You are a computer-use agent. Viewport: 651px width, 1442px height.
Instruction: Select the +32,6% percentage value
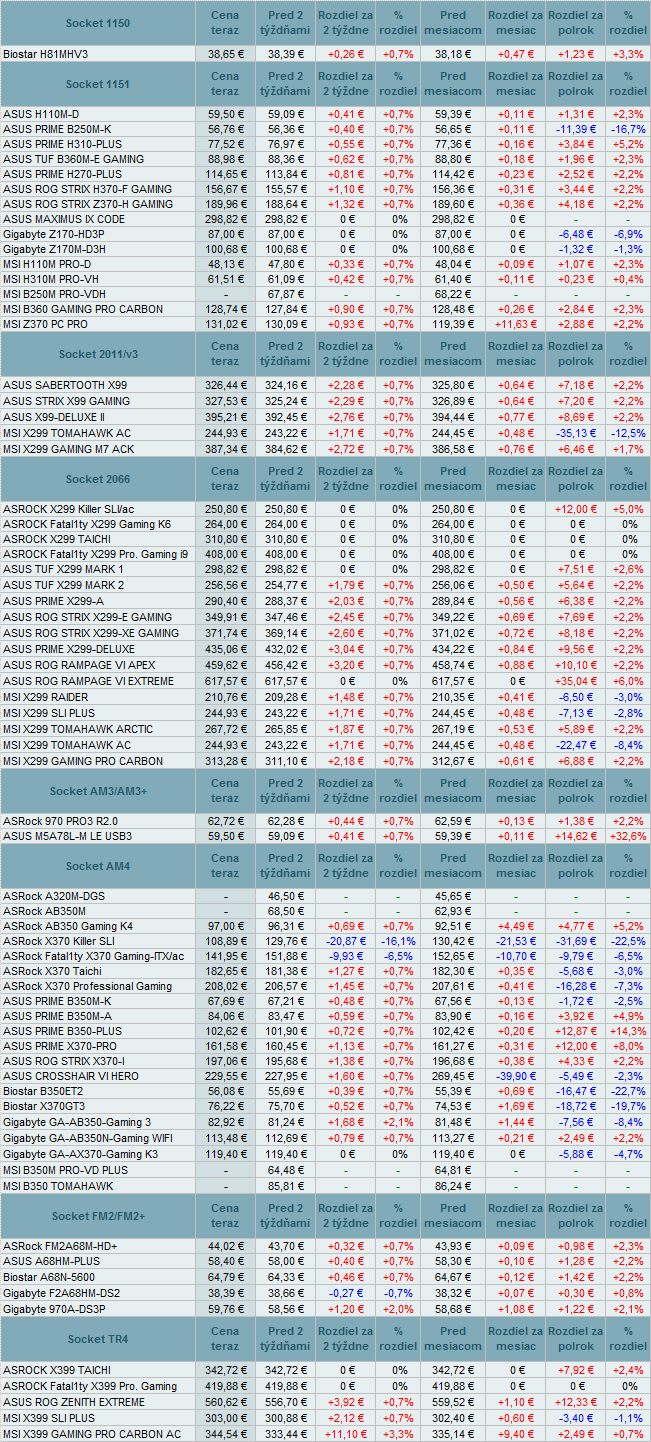pos(627,836)
